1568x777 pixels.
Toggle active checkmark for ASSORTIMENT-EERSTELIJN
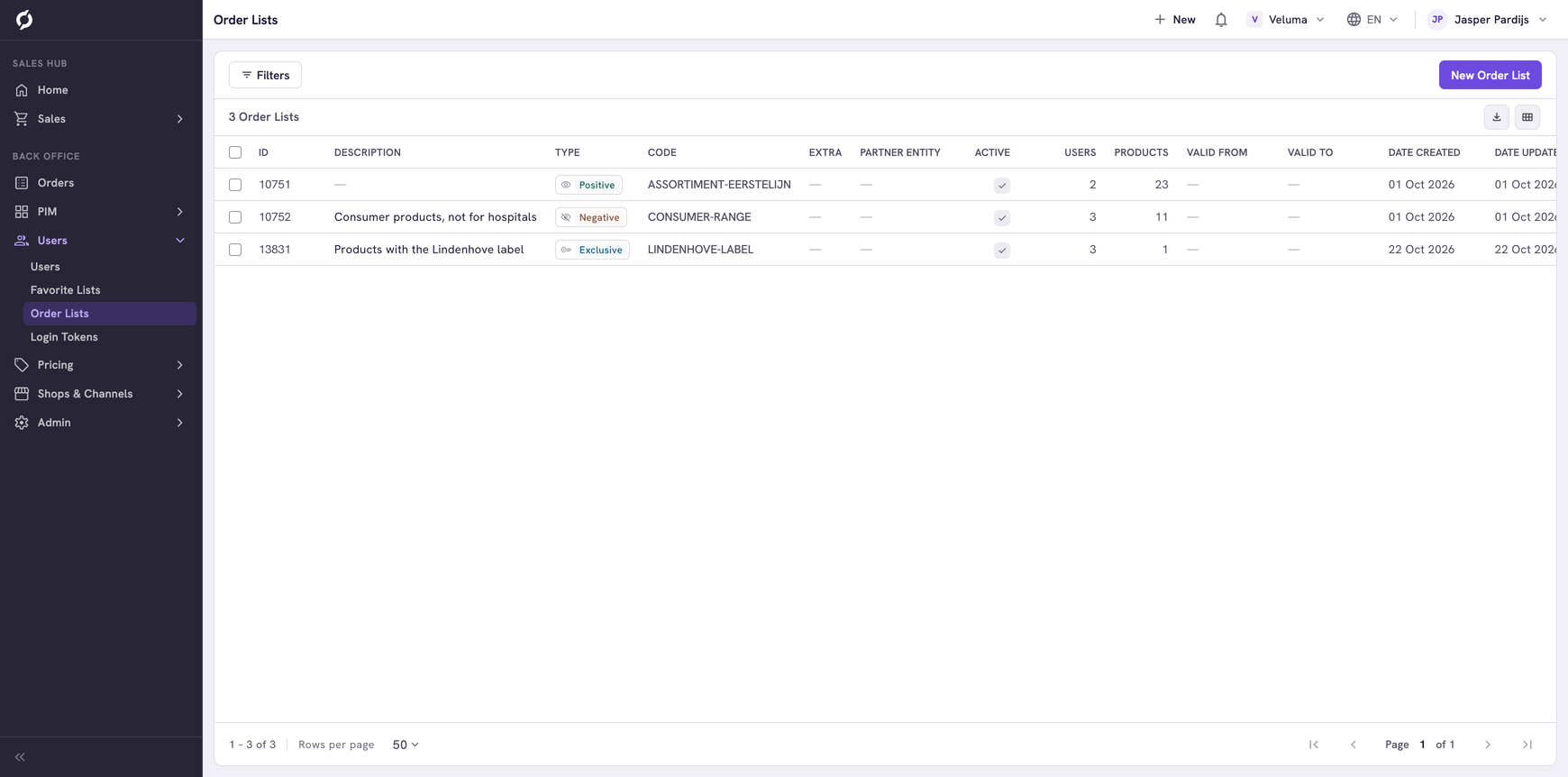(1002, 186)
